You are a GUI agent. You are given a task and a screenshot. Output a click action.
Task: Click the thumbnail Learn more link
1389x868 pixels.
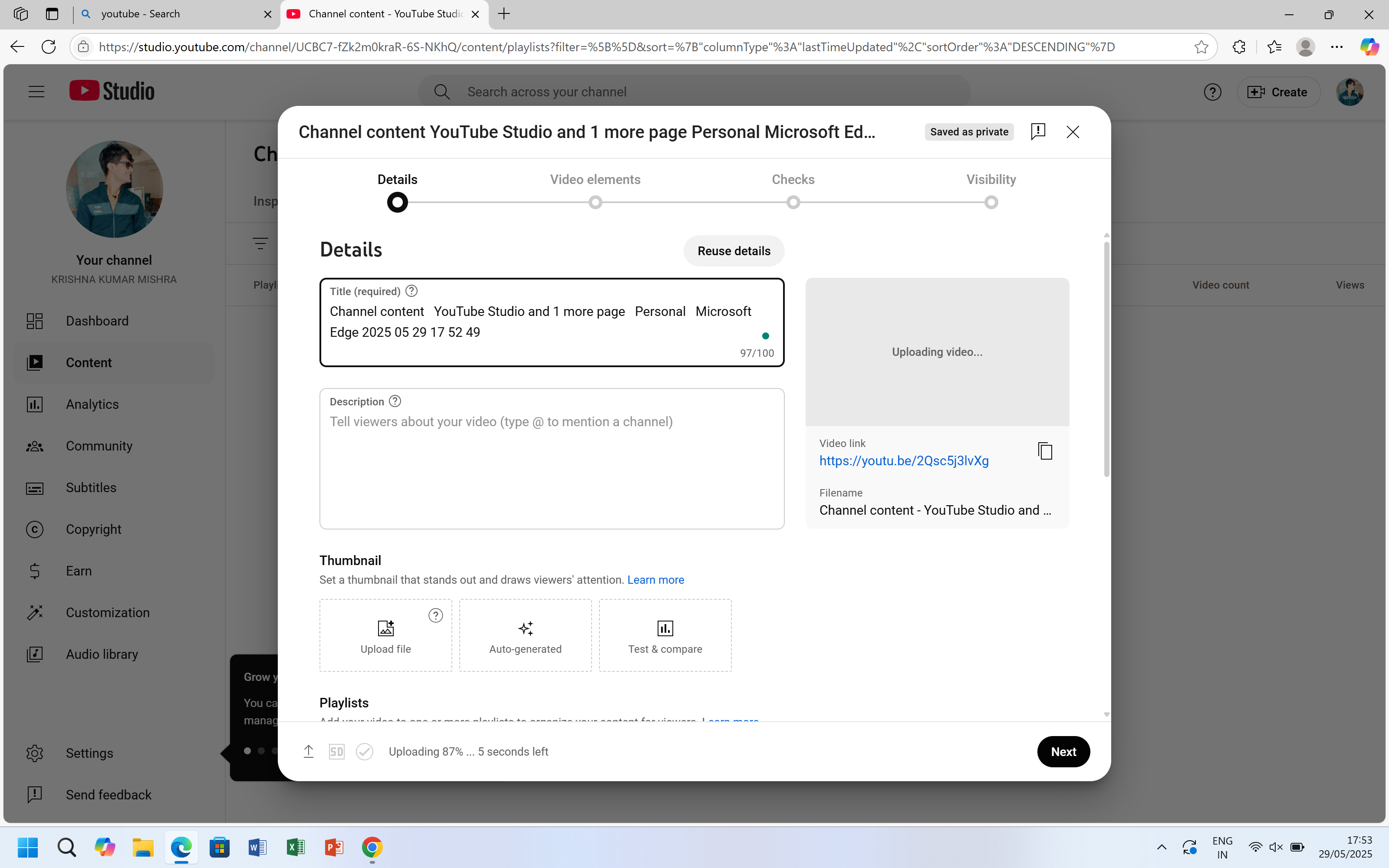click(655, 580)
